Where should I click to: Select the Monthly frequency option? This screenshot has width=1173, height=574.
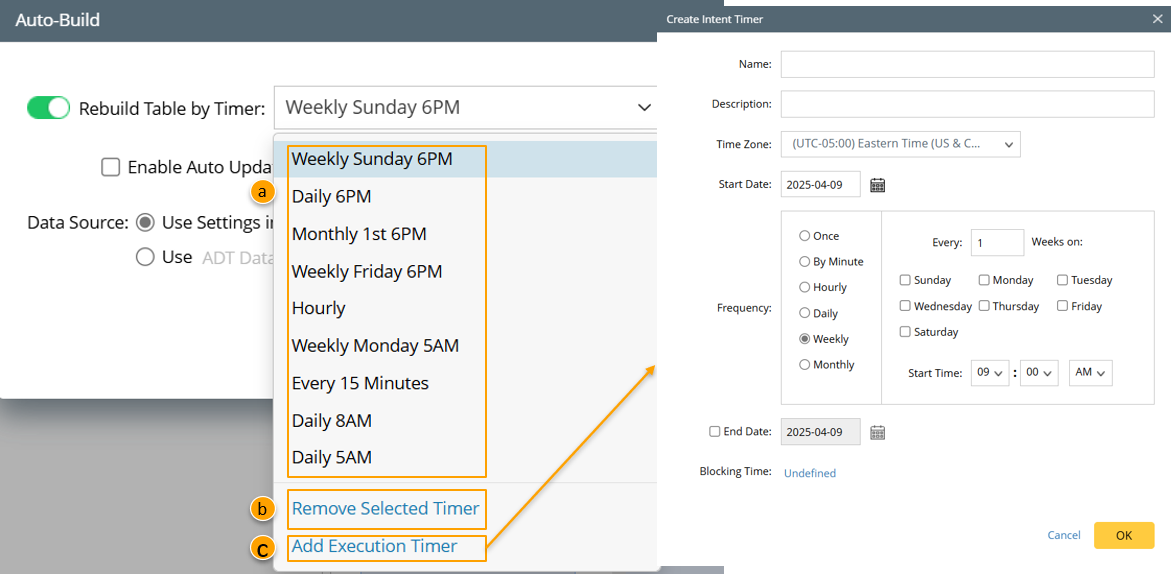click(x=805, y=365)
